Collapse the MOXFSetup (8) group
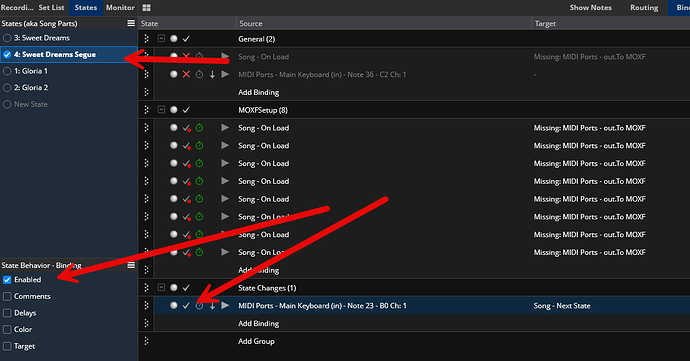Screen dimensions: 690x361 tap(161, 110)
